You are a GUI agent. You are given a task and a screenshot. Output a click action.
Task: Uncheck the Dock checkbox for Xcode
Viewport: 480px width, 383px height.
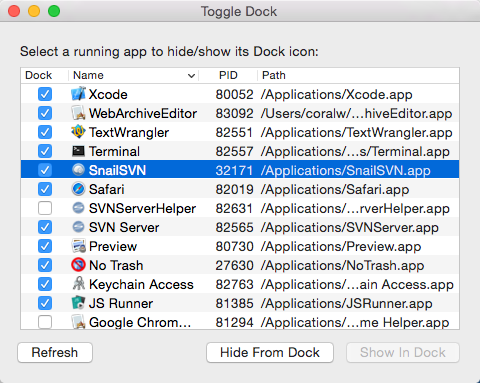45,94
